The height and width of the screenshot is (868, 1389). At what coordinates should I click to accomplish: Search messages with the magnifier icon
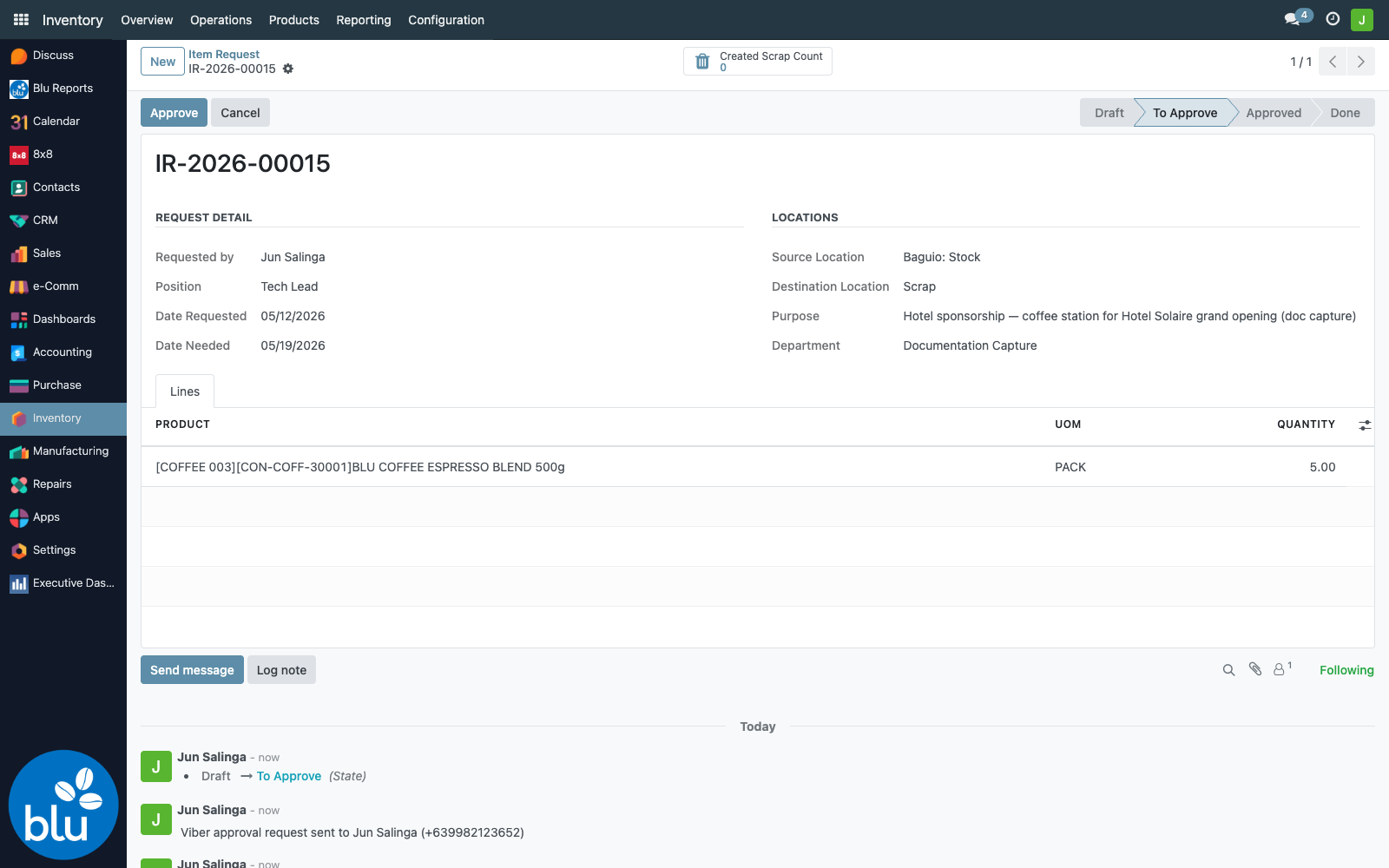point(1228,670)
